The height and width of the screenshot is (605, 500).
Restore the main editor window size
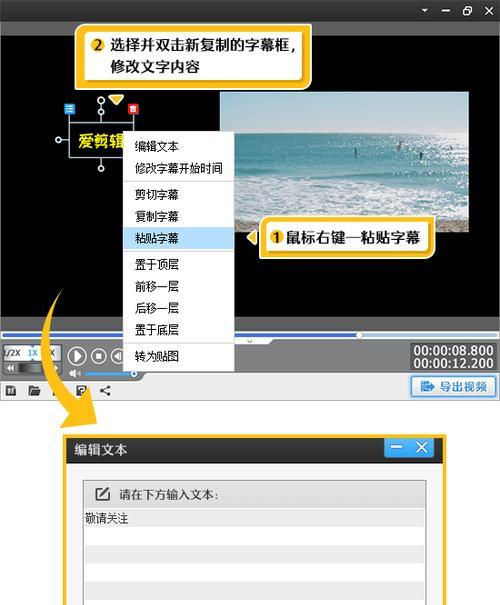[467, 11]
